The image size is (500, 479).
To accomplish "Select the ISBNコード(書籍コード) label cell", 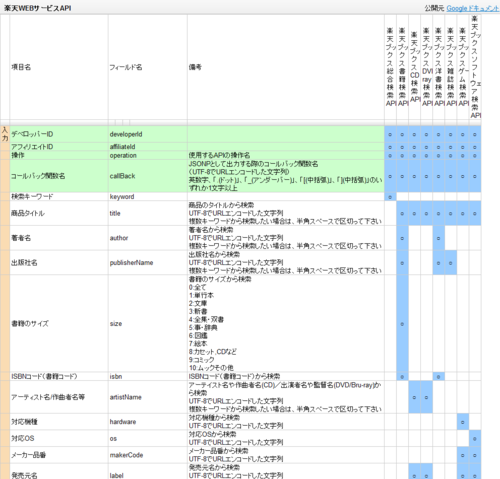I will pos(59,376).
